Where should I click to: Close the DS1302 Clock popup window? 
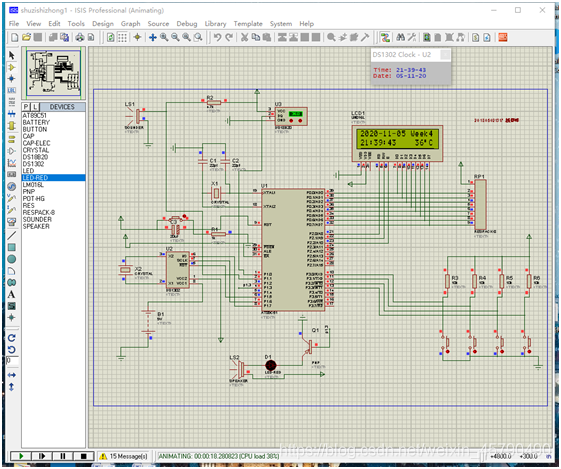pos(445,55)
